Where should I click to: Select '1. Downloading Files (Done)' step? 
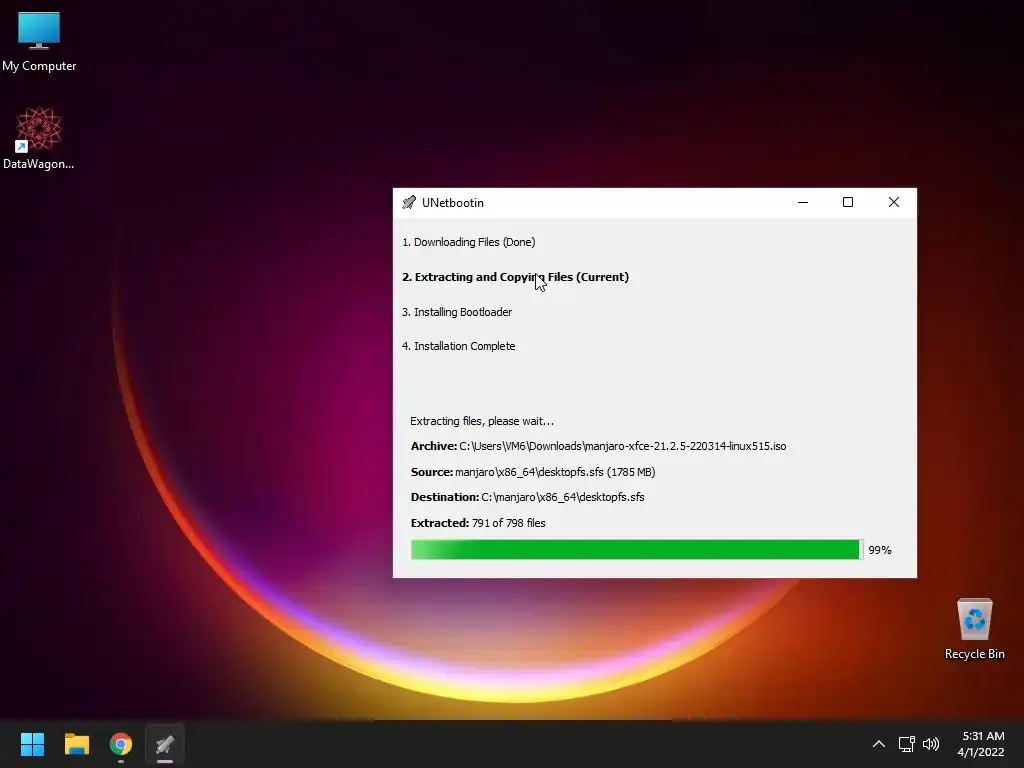tap(468, 242)
